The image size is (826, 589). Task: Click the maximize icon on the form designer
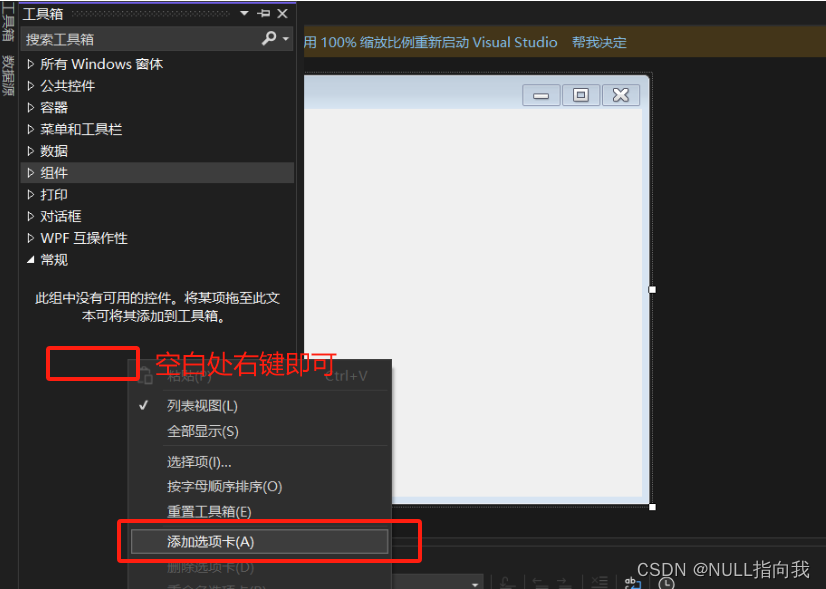(x=581, y=94)
